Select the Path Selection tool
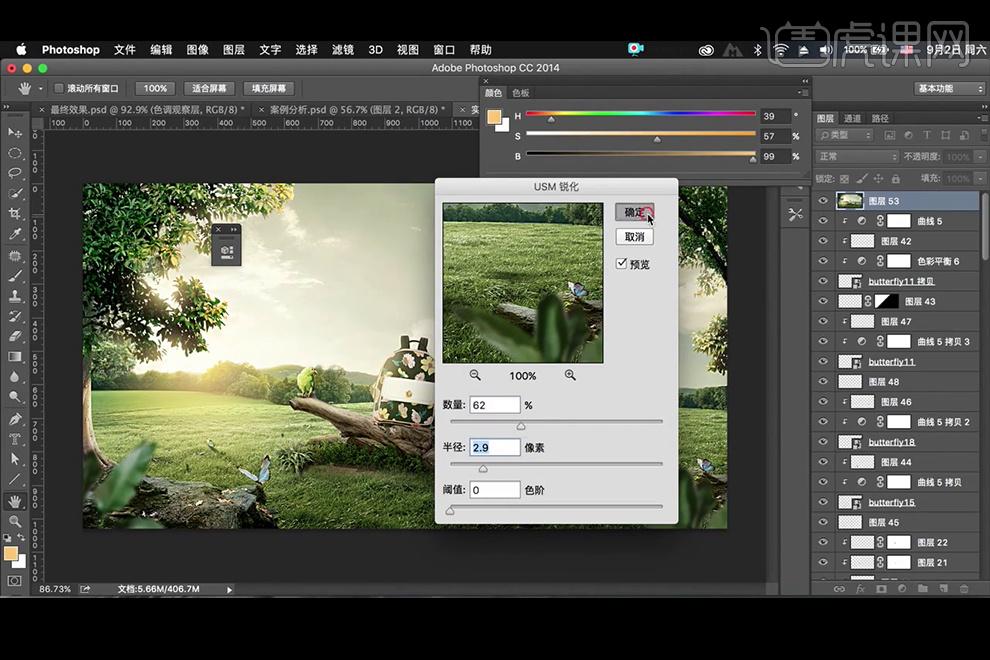The width and height of the screenshot is (990, 660). click(15, 460)
